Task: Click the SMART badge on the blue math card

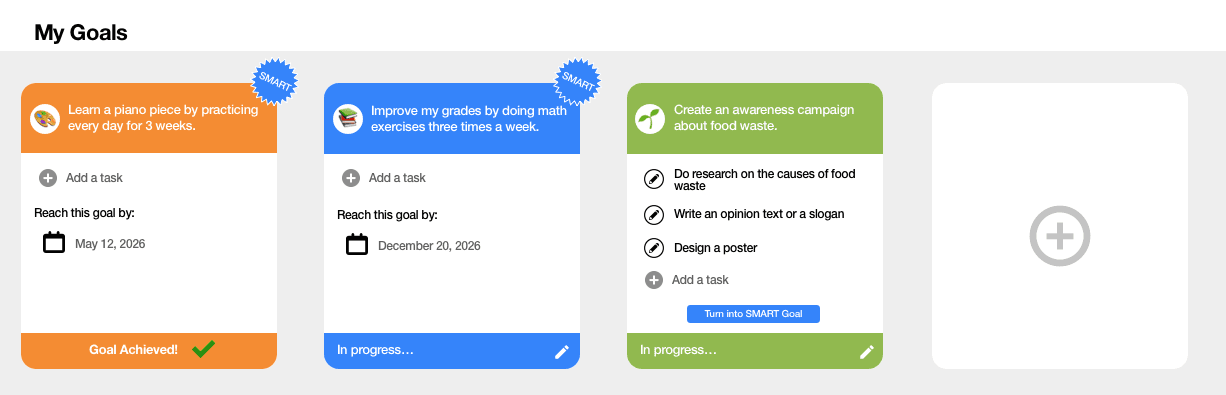Action: pos(578,81)
